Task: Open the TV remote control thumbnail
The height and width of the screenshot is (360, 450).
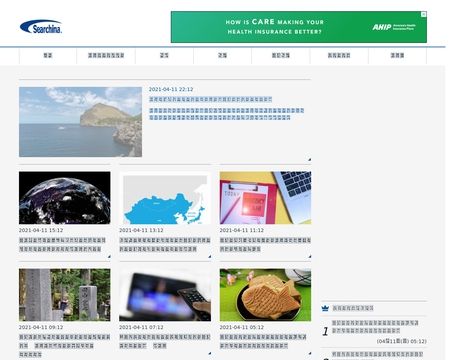Action: tap(165, 295)
